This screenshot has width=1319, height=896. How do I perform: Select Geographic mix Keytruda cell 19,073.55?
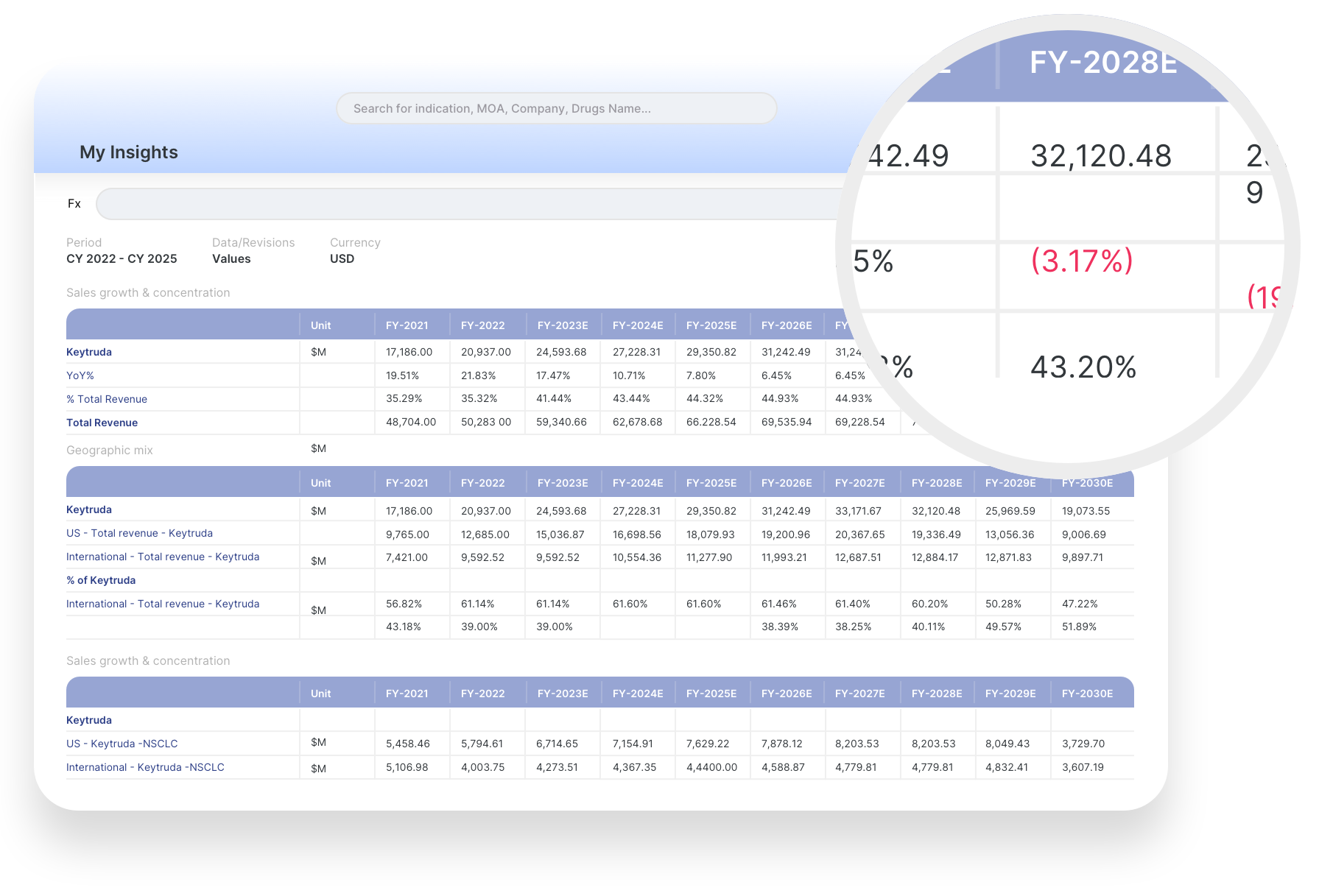[1086, 511]
